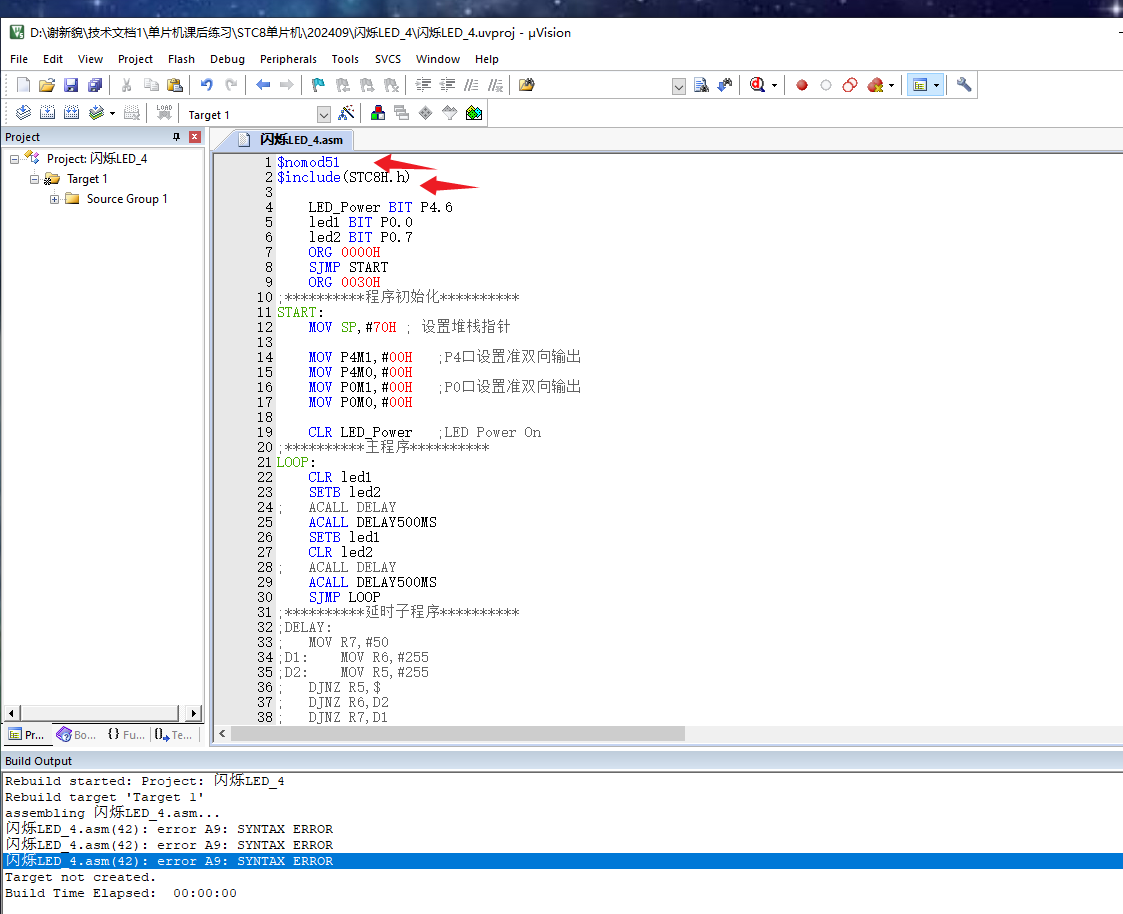The width and height of the screenshot is (1123, 914).
Task: Open Configuration wrench icon
Action: click(x=964, y=85)
